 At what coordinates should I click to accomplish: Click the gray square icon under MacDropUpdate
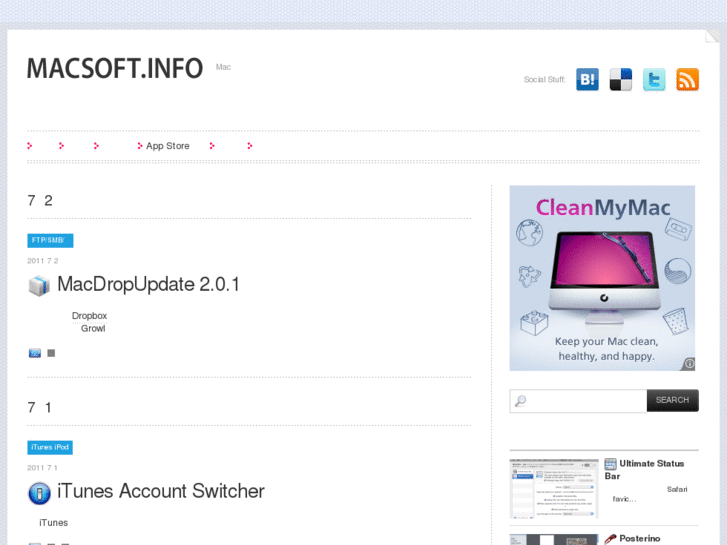click(x=51, y=353)
